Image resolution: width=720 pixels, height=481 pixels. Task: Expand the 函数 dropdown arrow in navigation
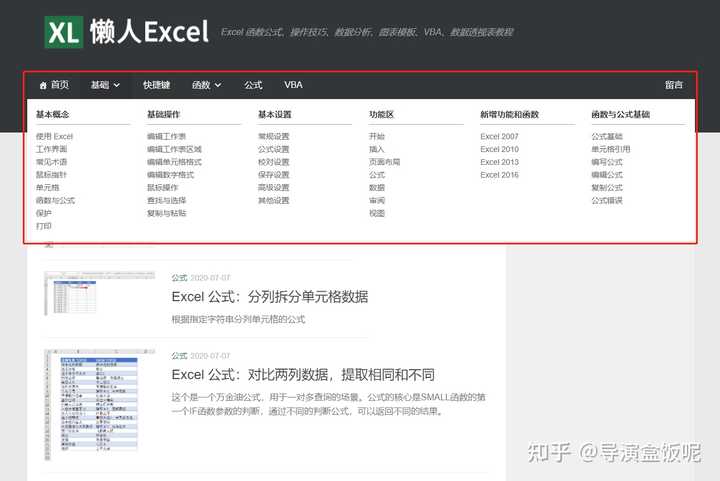click(x=218, y=85)
